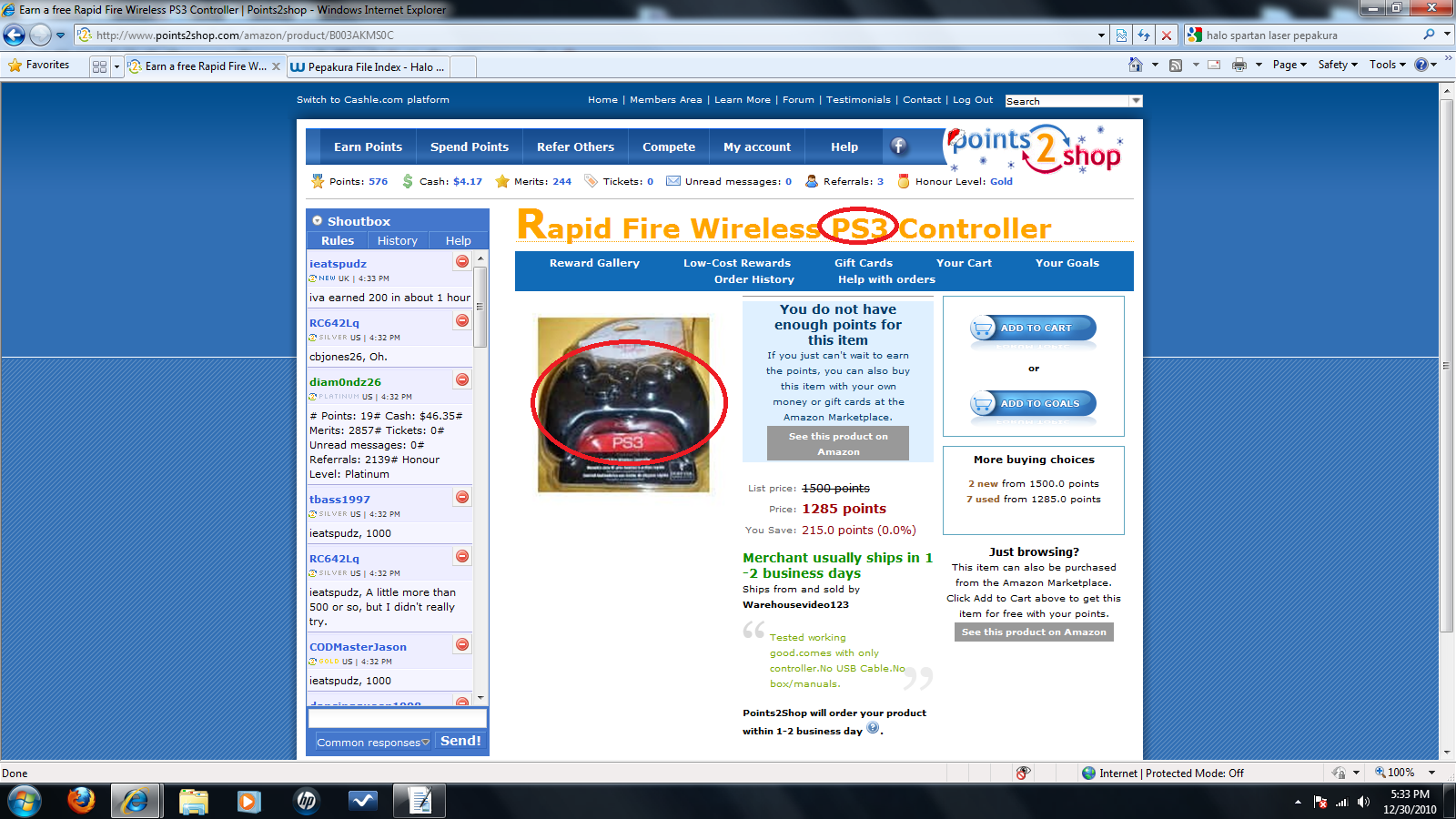Open the Common responses dropdown
Screen dimensions: 1456x819
(x=372, y=743)
